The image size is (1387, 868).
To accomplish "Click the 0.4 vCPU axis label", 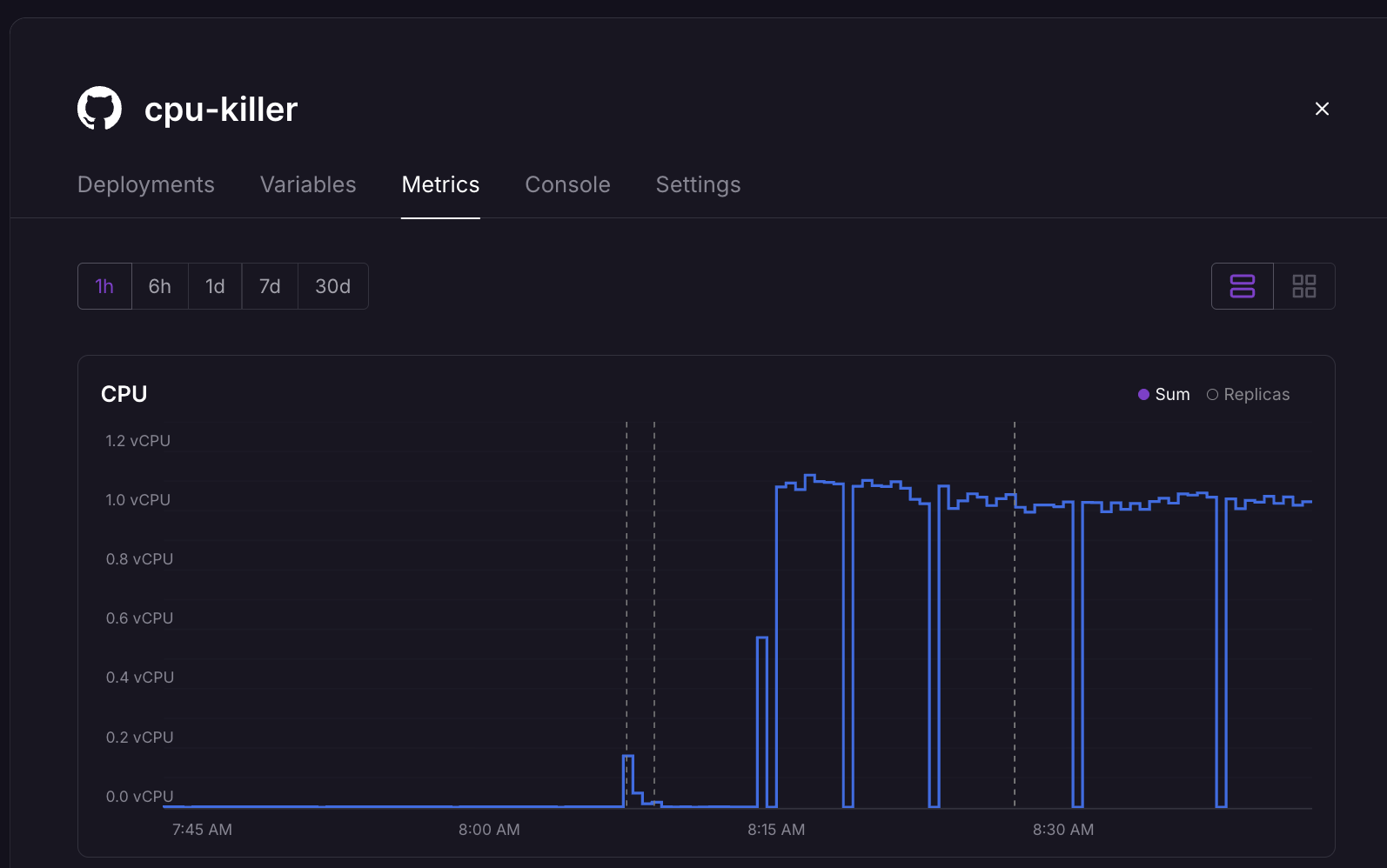I will coord(140,678).
